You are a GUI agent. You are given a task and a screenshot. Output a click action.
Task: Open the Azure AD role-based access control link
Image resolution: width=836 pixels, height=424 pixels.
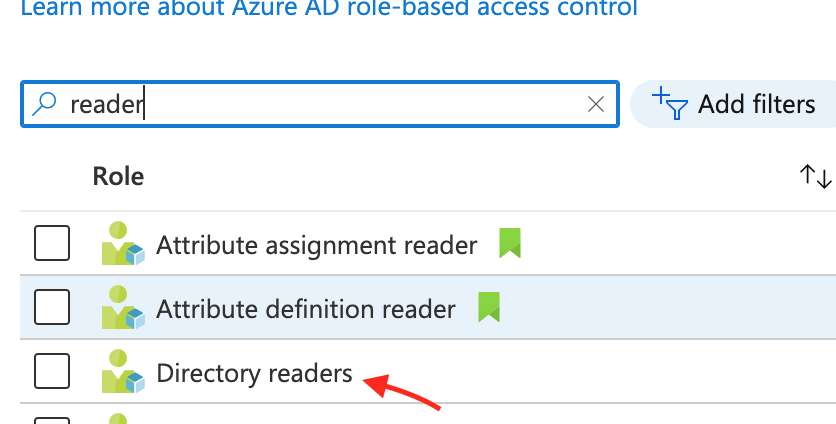329,7
